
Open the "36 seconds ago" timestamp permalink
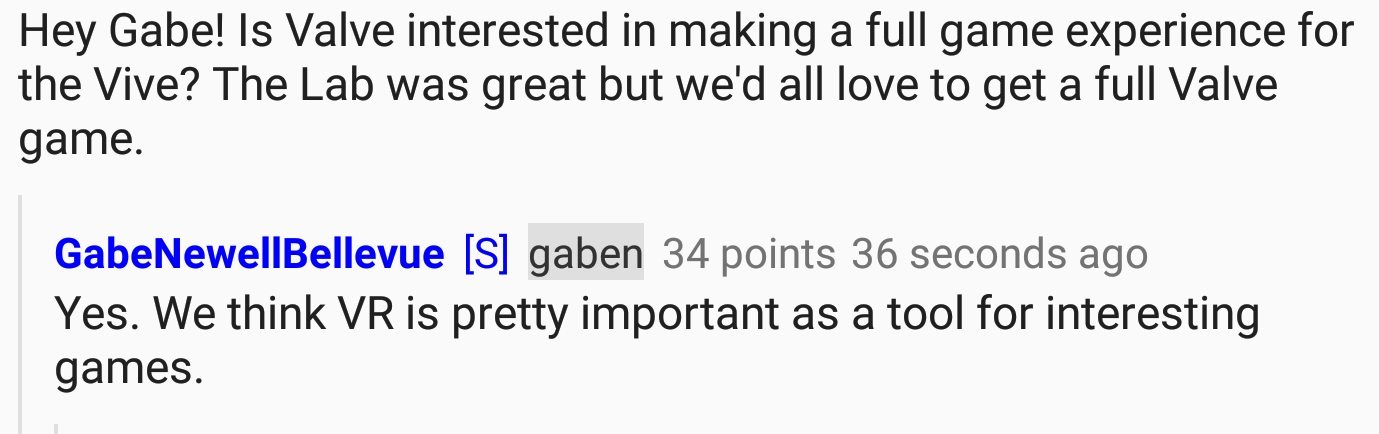[999, 255]
